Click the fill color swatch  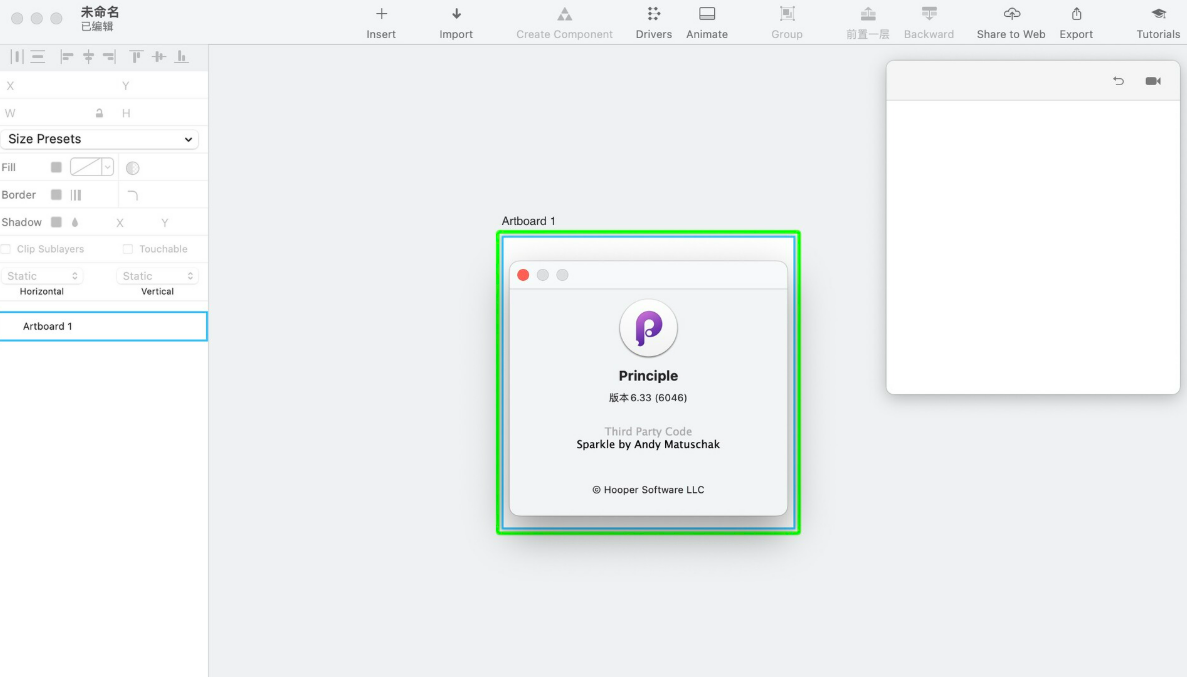86,167
